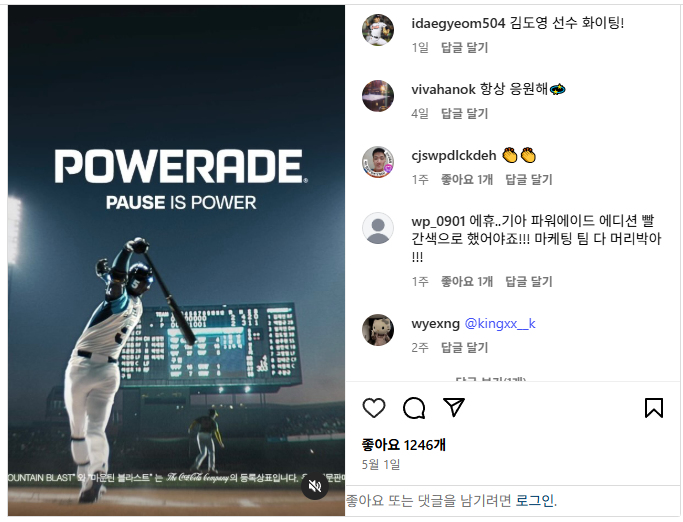Reply to vivahanok's comment
This screenshot has height=522, width=683.
pyautogui.click(x=464, y=114)
